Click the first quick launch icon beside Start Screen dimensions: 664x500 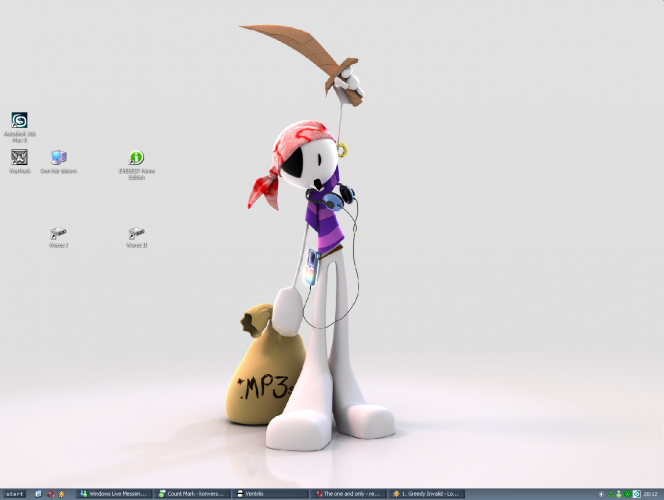pyautogui.click(x=38, y=494)
